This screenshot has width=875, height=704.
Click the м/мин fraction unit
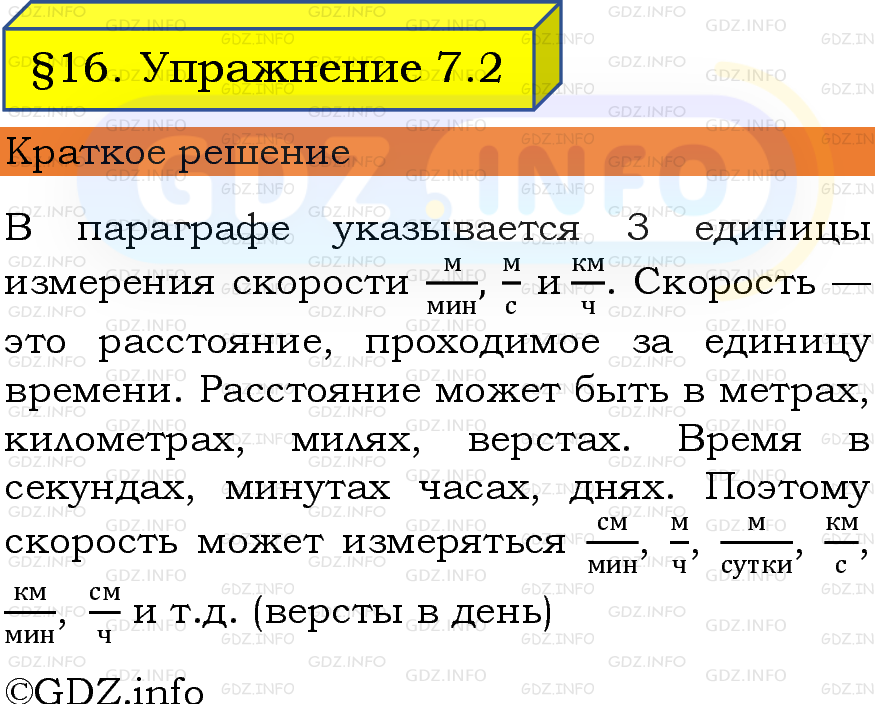tap(451, 285)
